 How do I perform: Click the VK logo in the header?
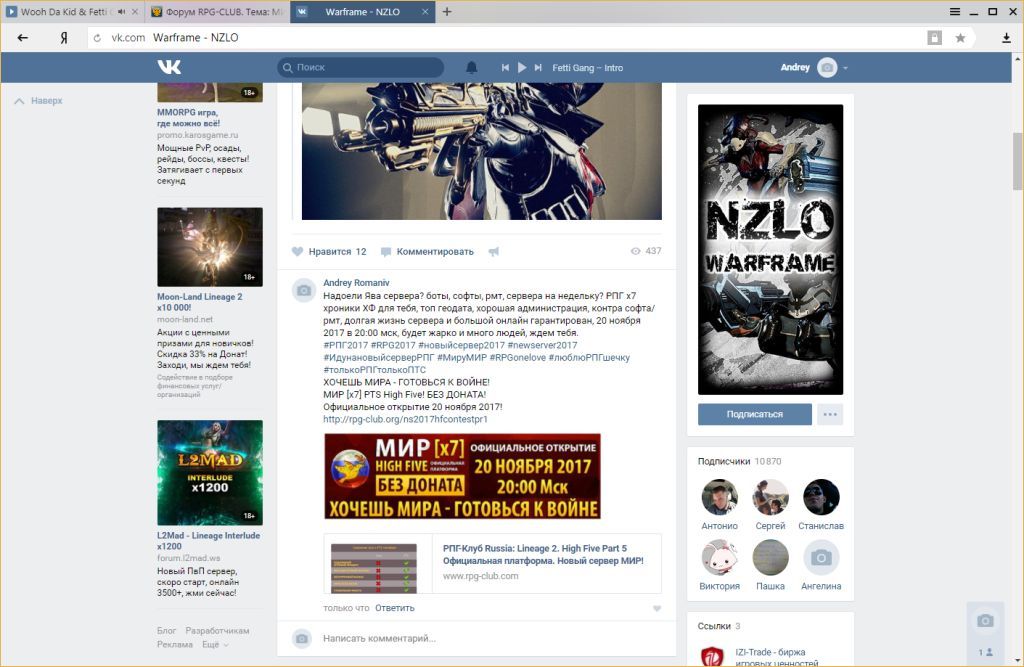168,67
